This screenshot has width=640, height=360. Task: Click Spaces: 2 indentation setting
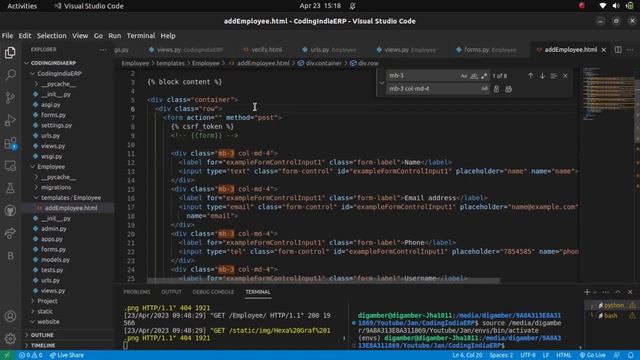point(501,355)
